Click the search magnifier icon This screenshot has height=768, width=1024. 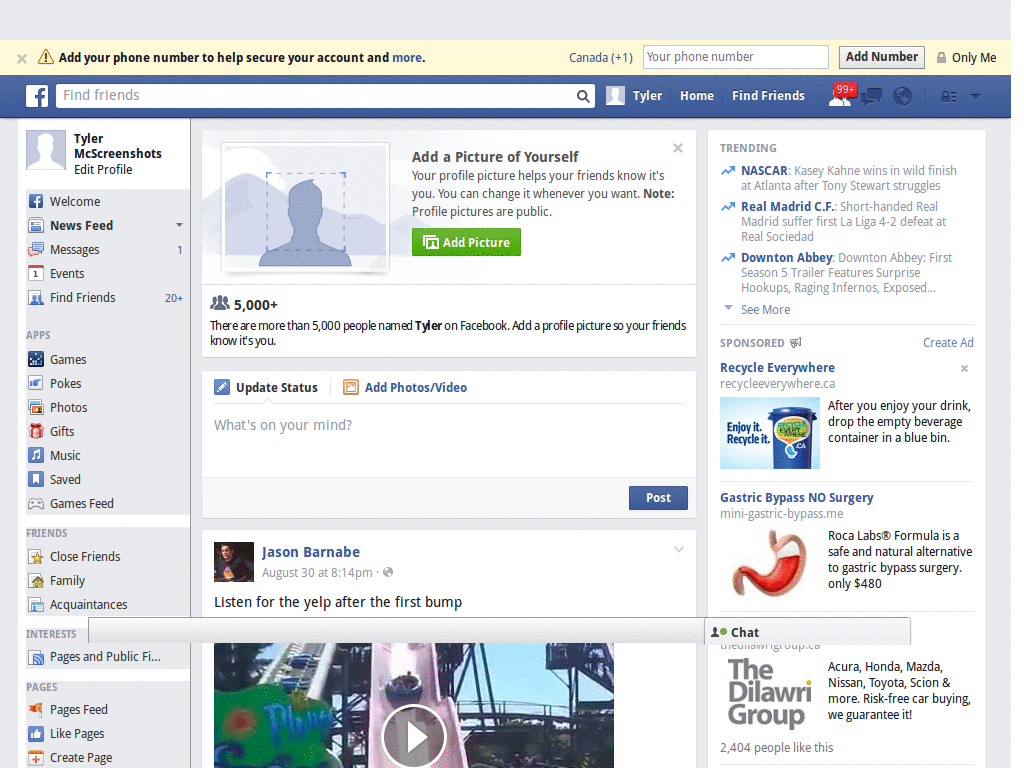point(583,96)
